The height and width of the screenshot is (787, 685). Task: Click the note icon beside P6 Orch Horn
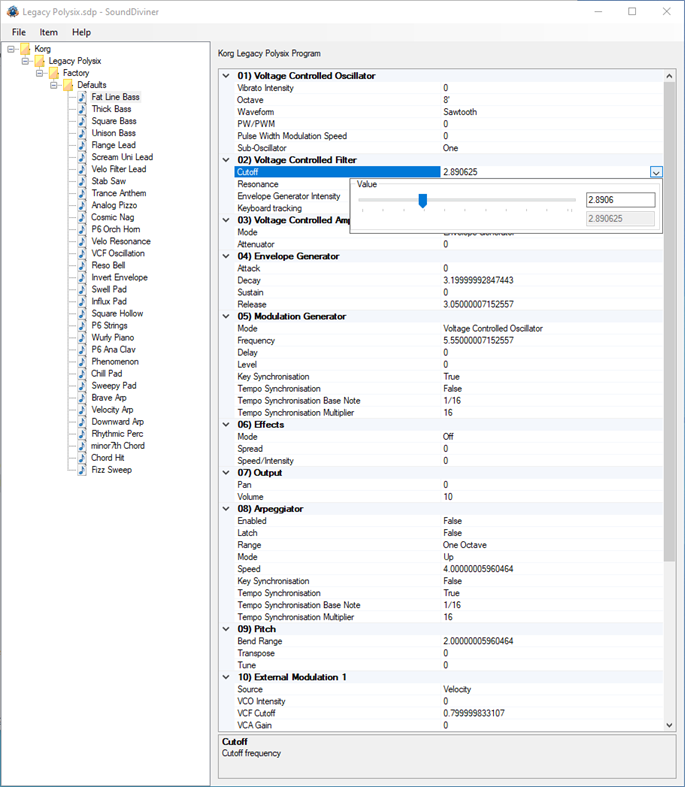pos(82,229)
